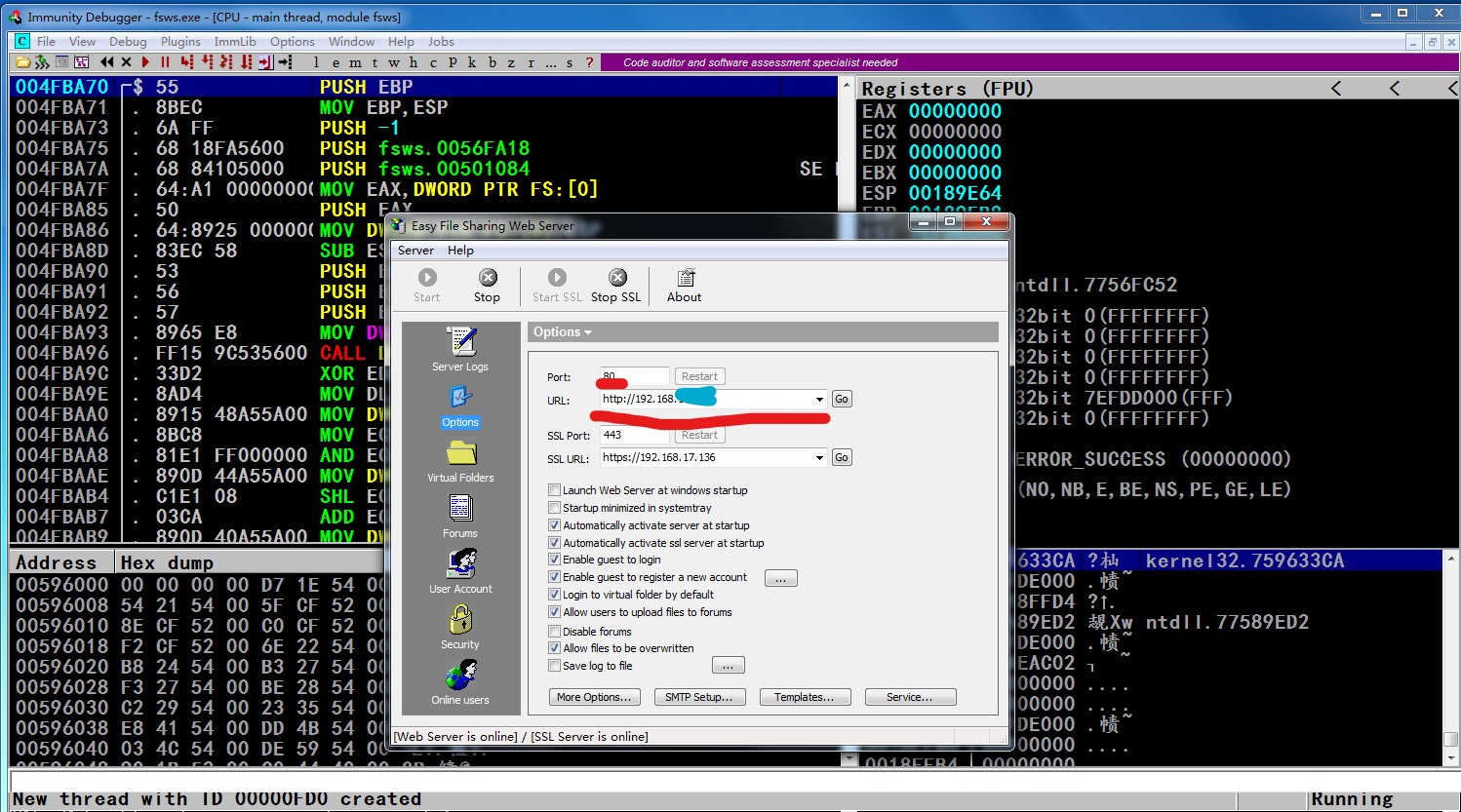Open User Account panel in sidebar

pyautogui.click(x=460, y=572)
